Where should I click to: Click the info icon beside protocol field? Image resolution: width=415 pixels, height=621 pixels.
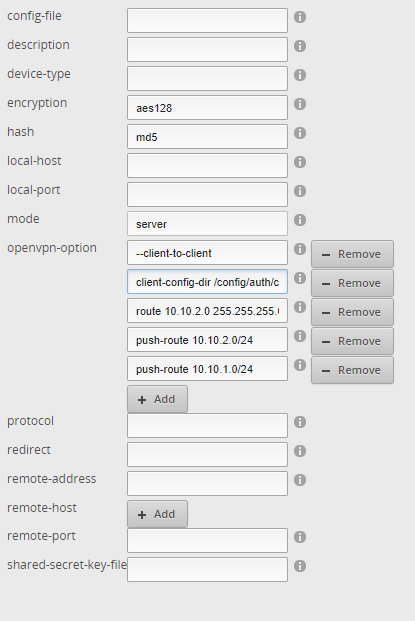coord(300,422)
